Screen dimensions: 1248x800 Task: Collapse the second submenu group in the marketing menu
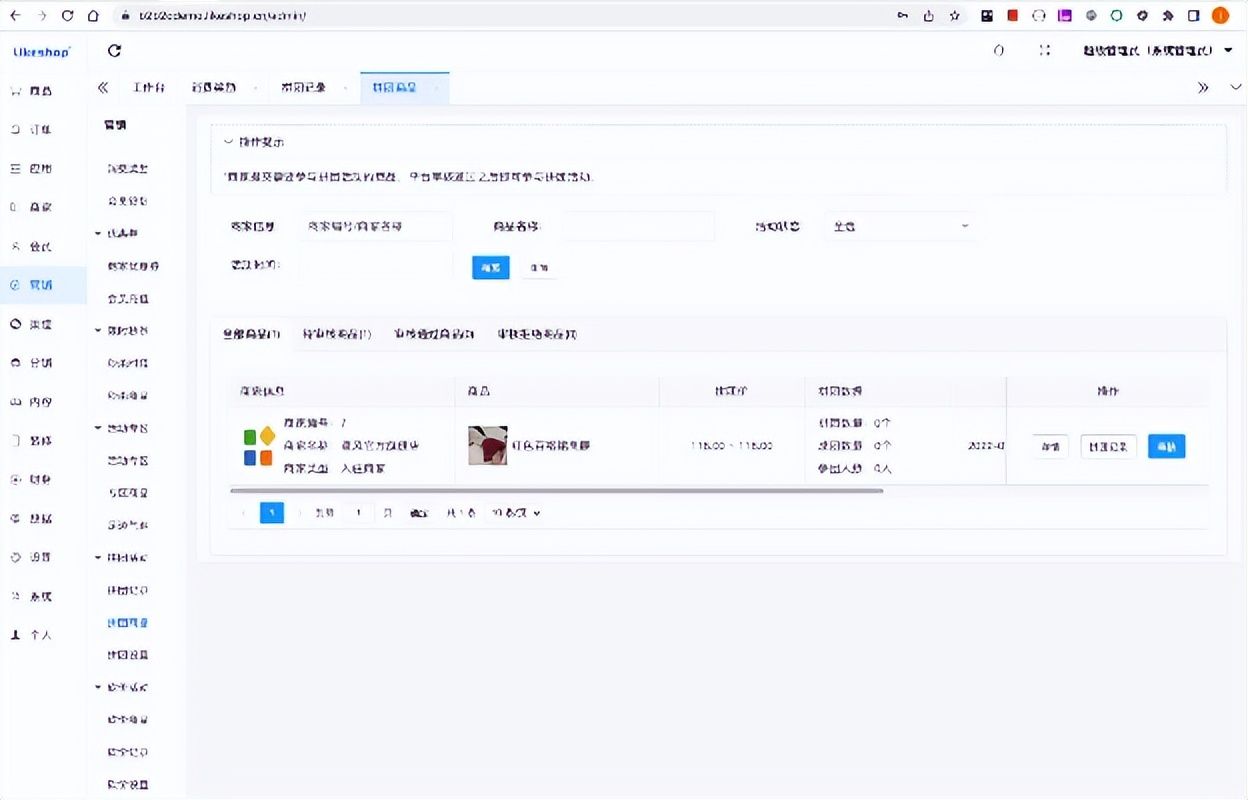[x=99, y=330]
